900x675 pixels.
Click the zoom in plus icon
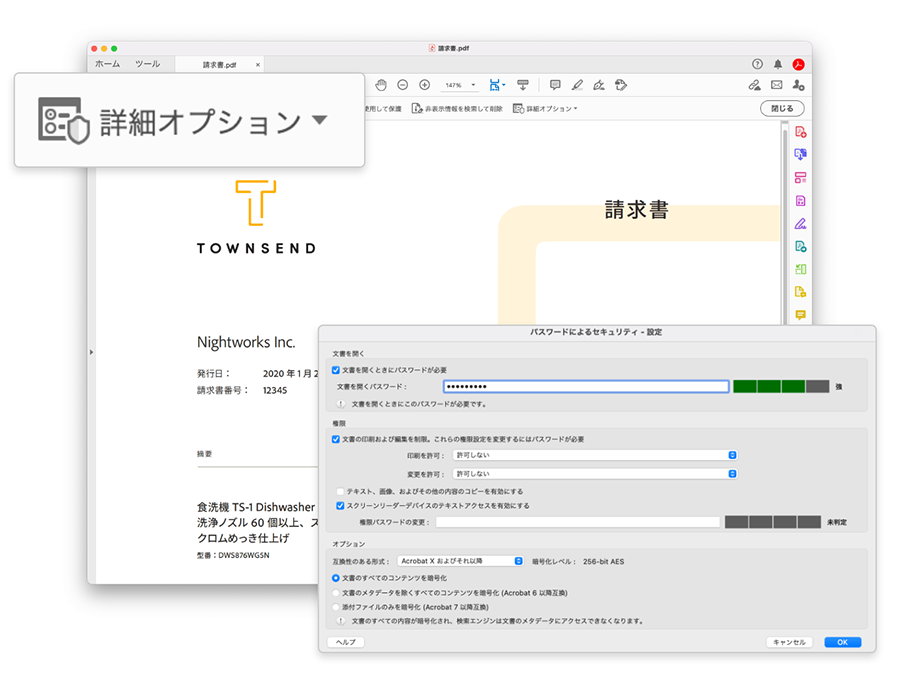[424, 85]
